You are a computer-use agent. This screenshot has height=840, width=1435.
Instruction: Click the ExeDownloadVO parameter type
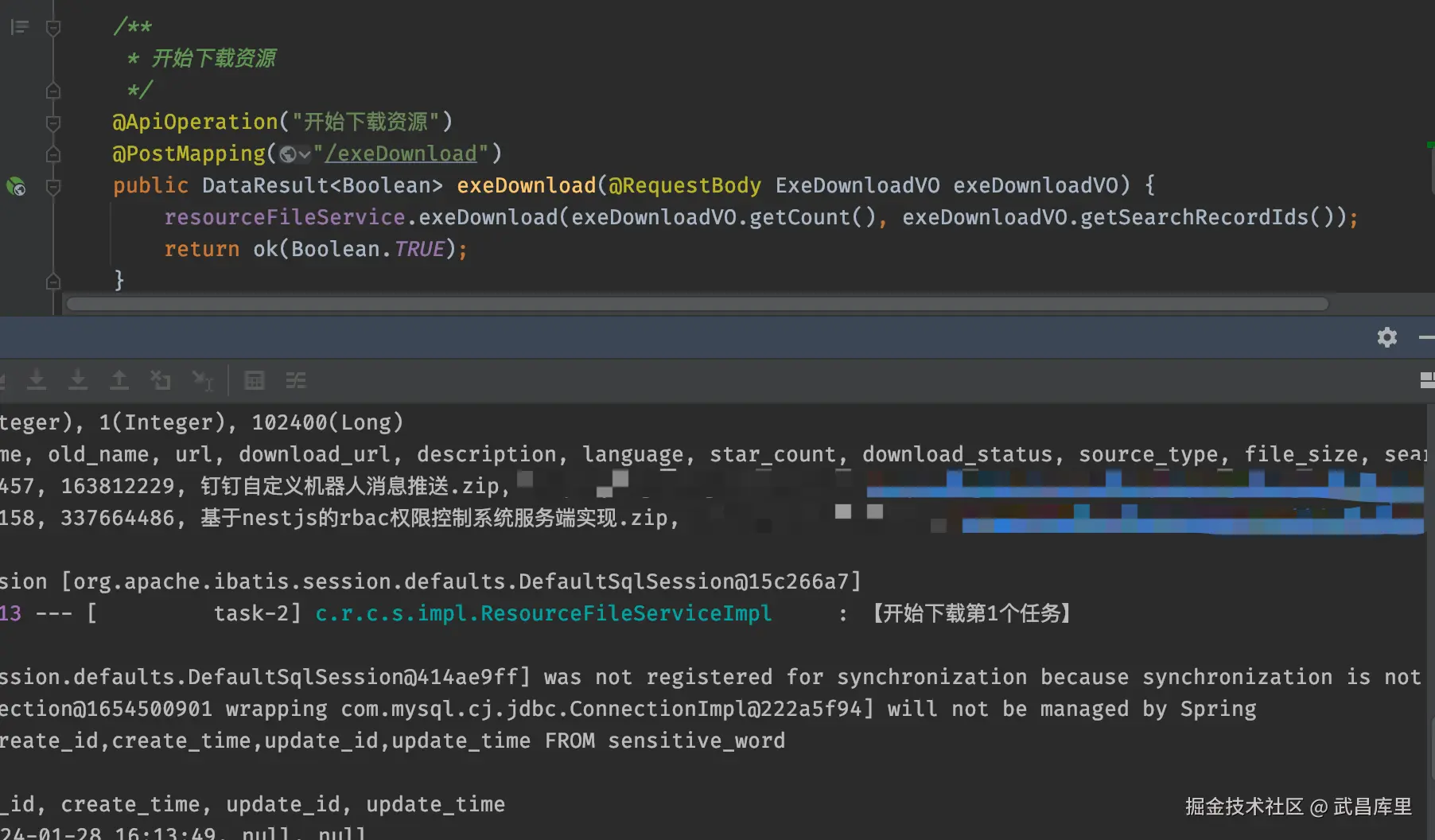coord(857,185)
